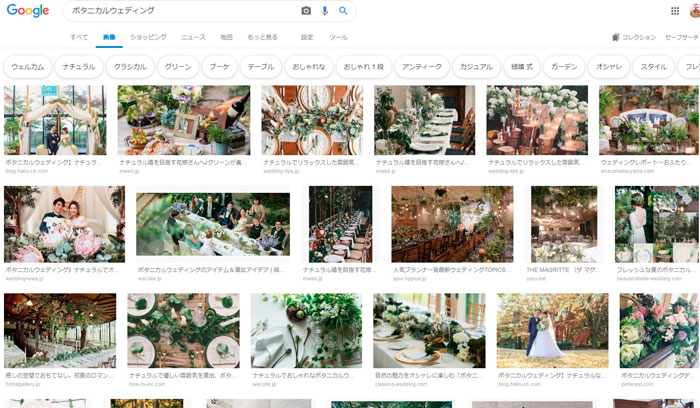Open group at long table image wecolle.jp
Image resolution: width=700 pixels, height=408 pixels.
coord(213,224)
